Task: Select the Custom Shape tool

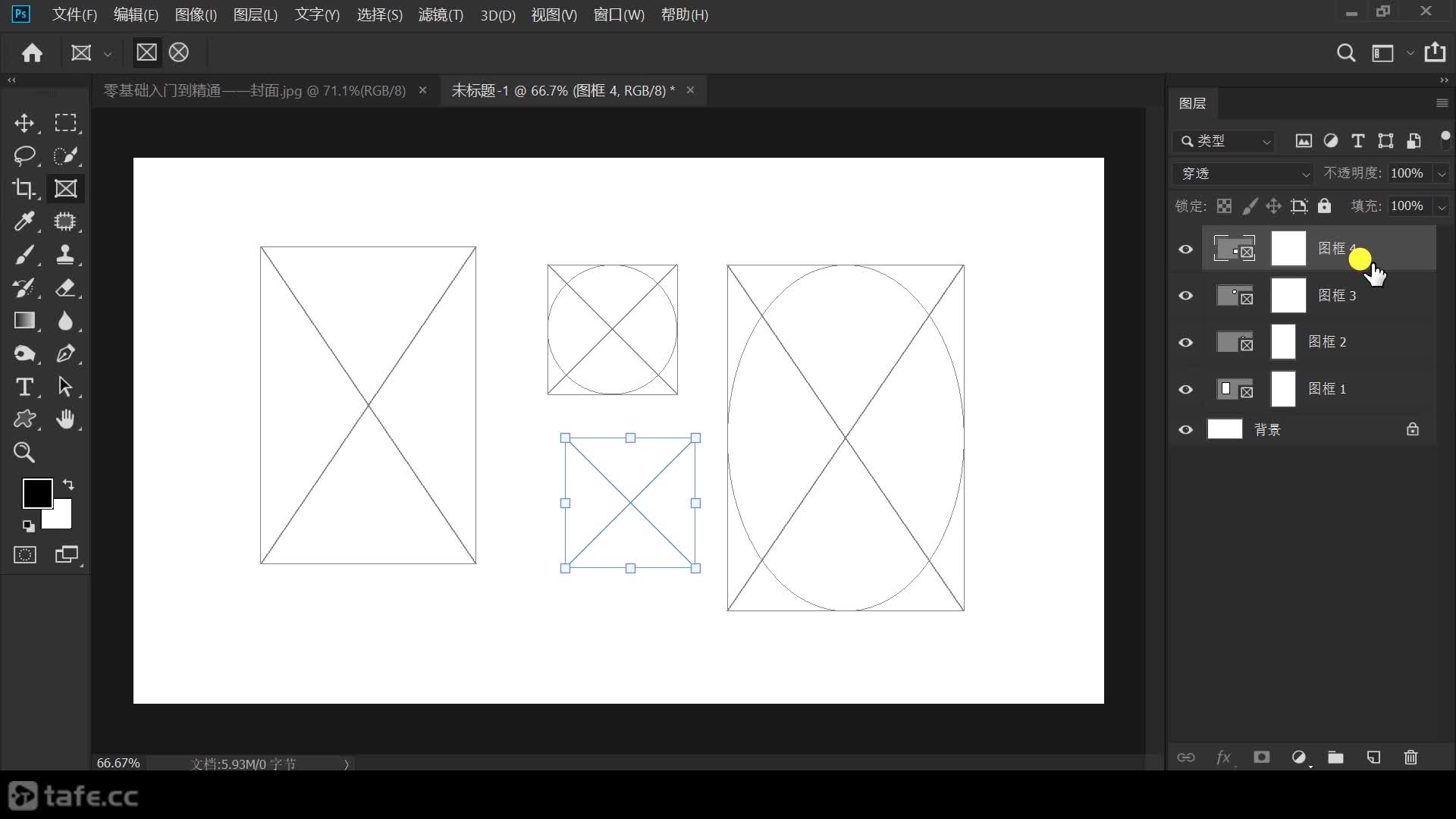Action: click(24, 419)
